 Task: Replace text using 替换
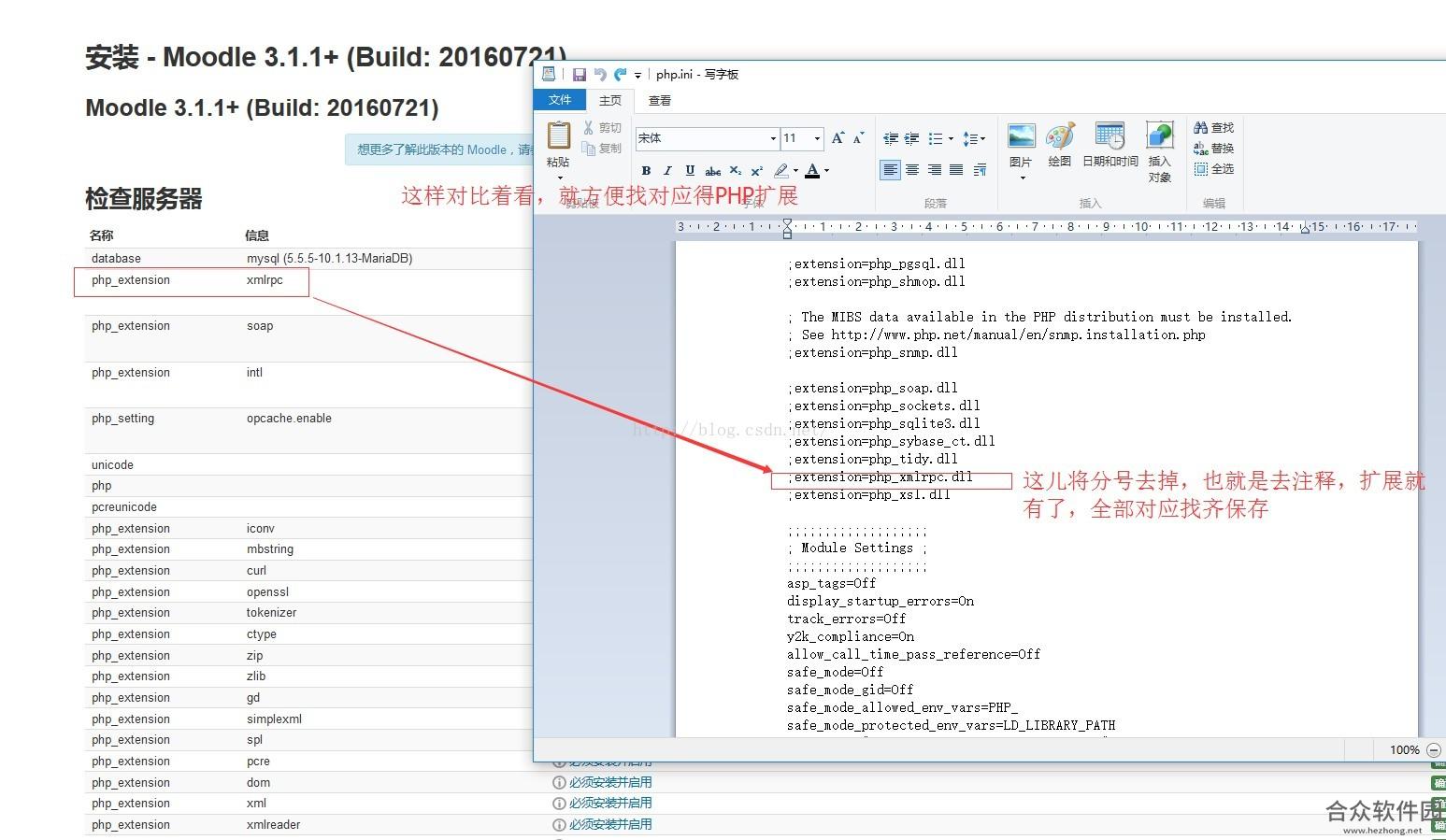point(1213,149)
